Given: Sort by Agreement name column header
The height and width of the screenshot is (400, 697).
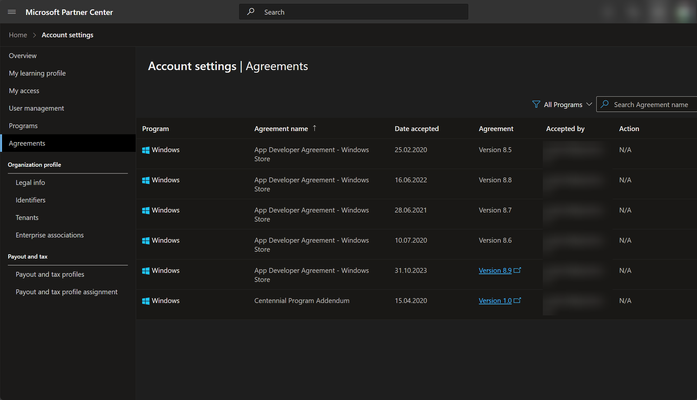Looking at the screenshot, I should (x=281, y=129).
